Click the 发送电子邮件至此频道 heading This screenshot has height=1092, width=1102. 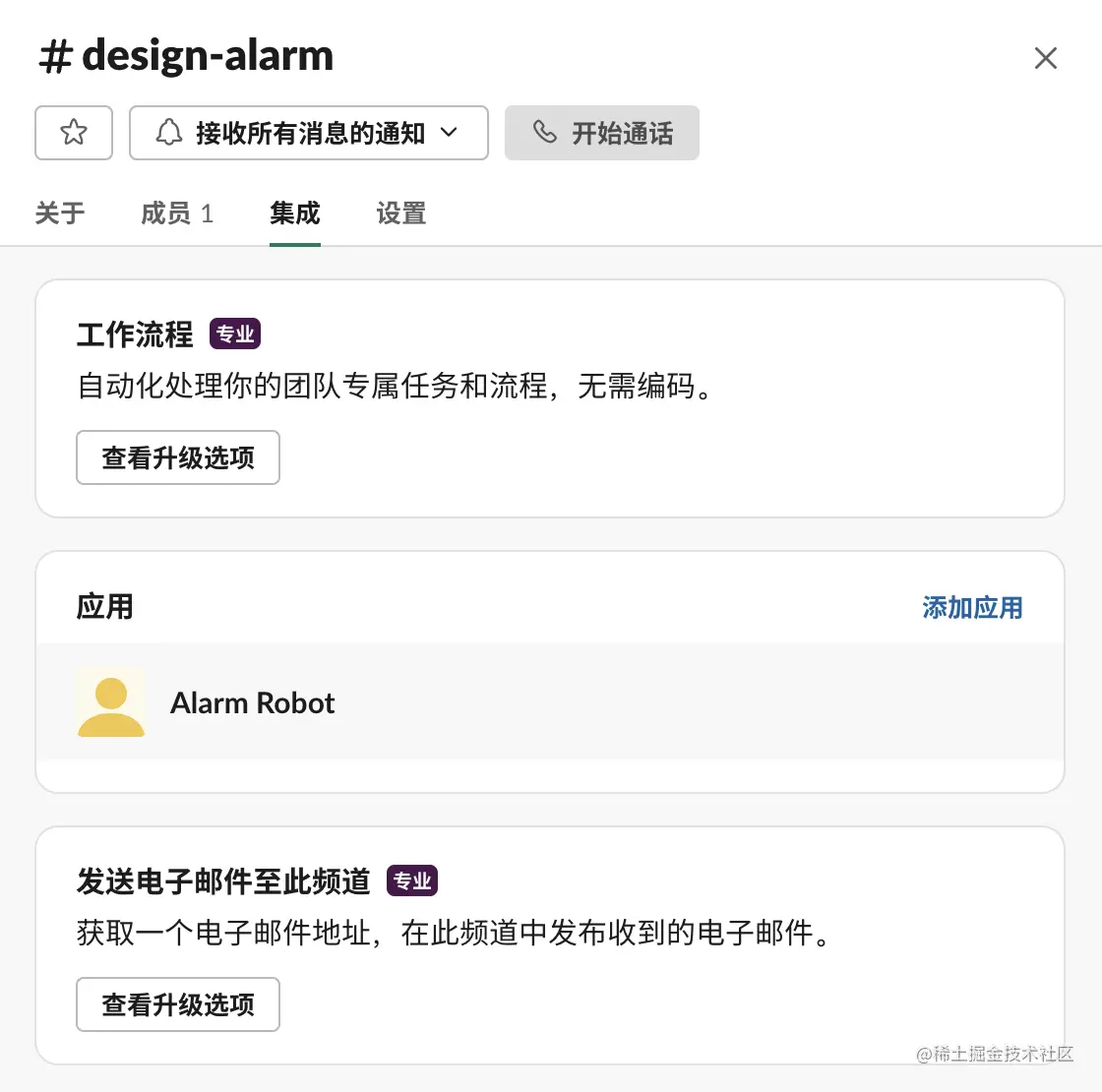(x=223, y=881)
